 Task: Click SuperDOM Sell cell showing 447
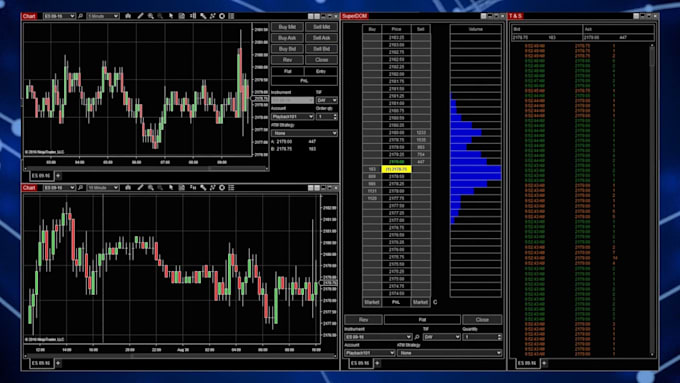(x=421, y=162)
